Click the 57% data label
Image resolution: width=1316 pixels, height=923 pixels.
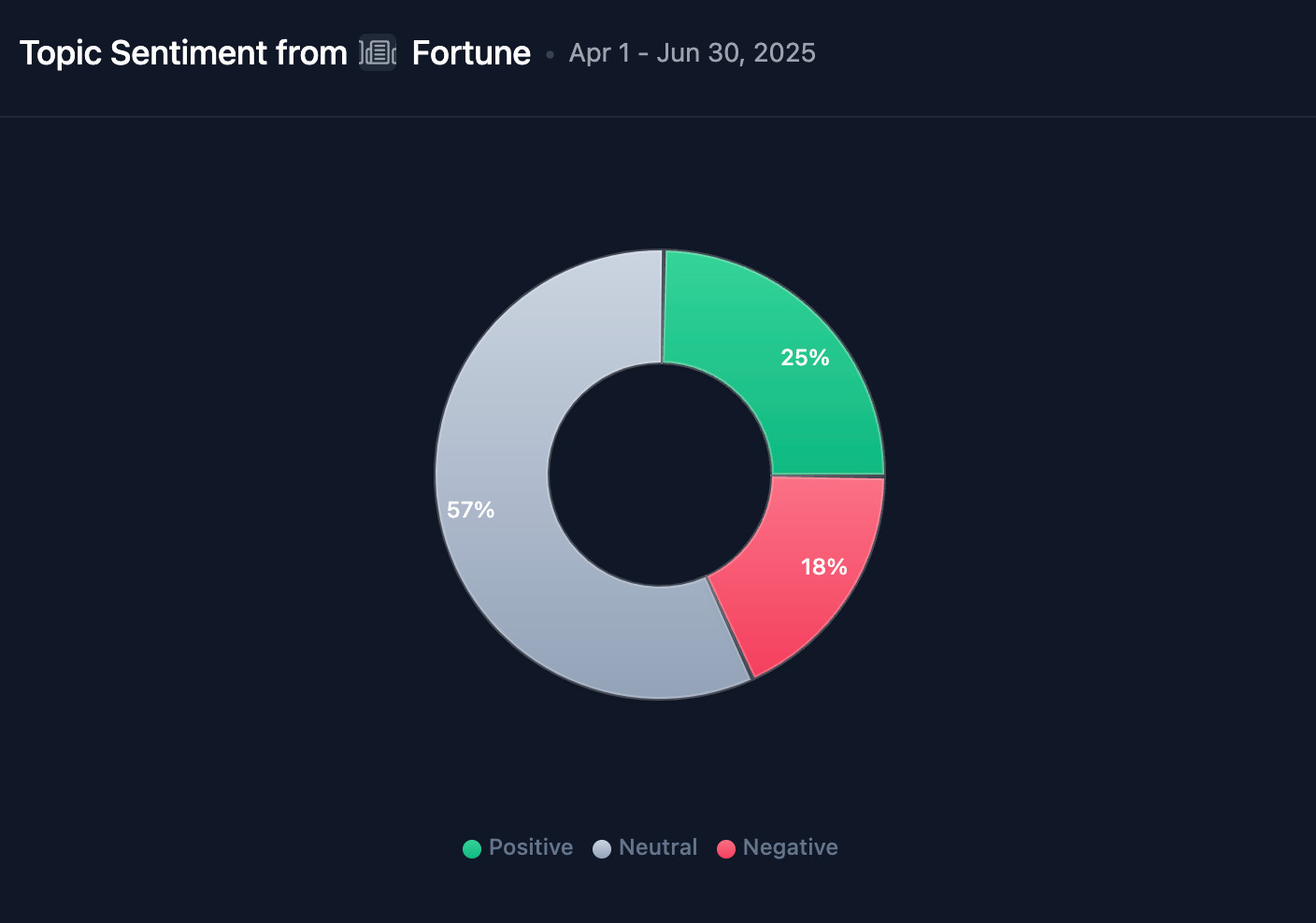(x=470, y=510)
